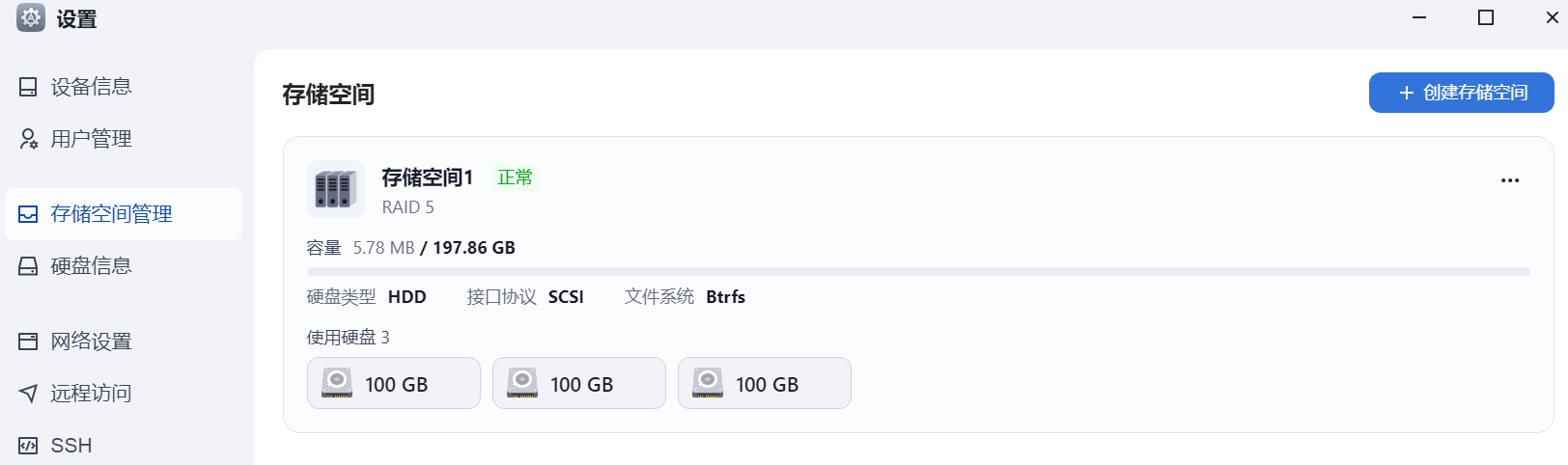The image size is (1568, 465).
Task: Open the 设备信息 device info icon
Action: [x=28, y=87]
